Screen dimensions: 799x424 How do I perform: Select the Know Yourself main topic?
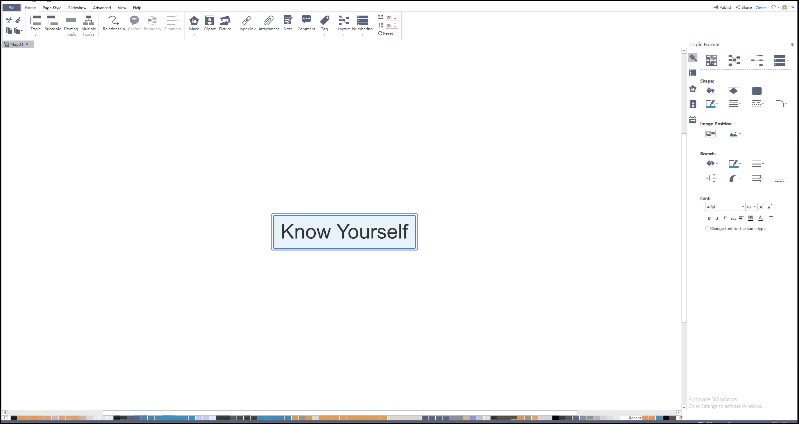coord(344,232)
